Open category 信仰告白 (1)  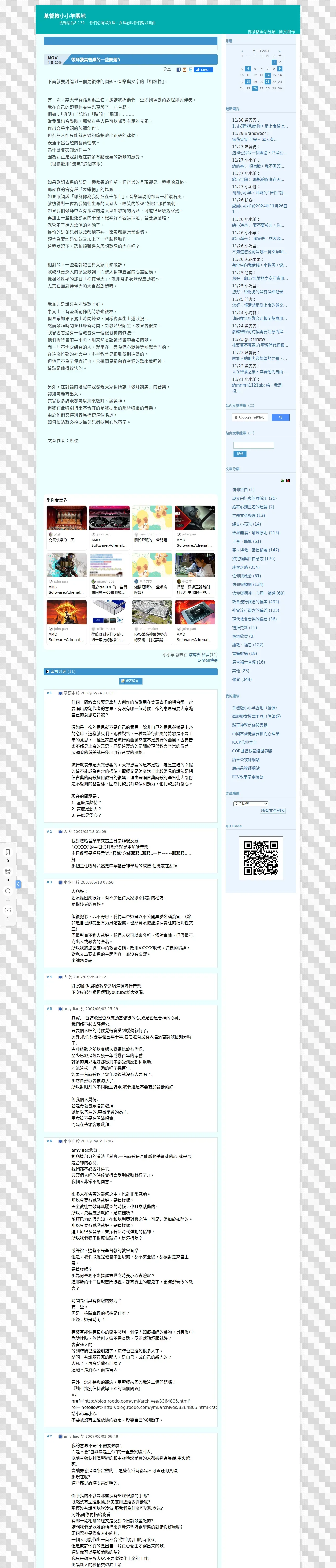point(243,489)
